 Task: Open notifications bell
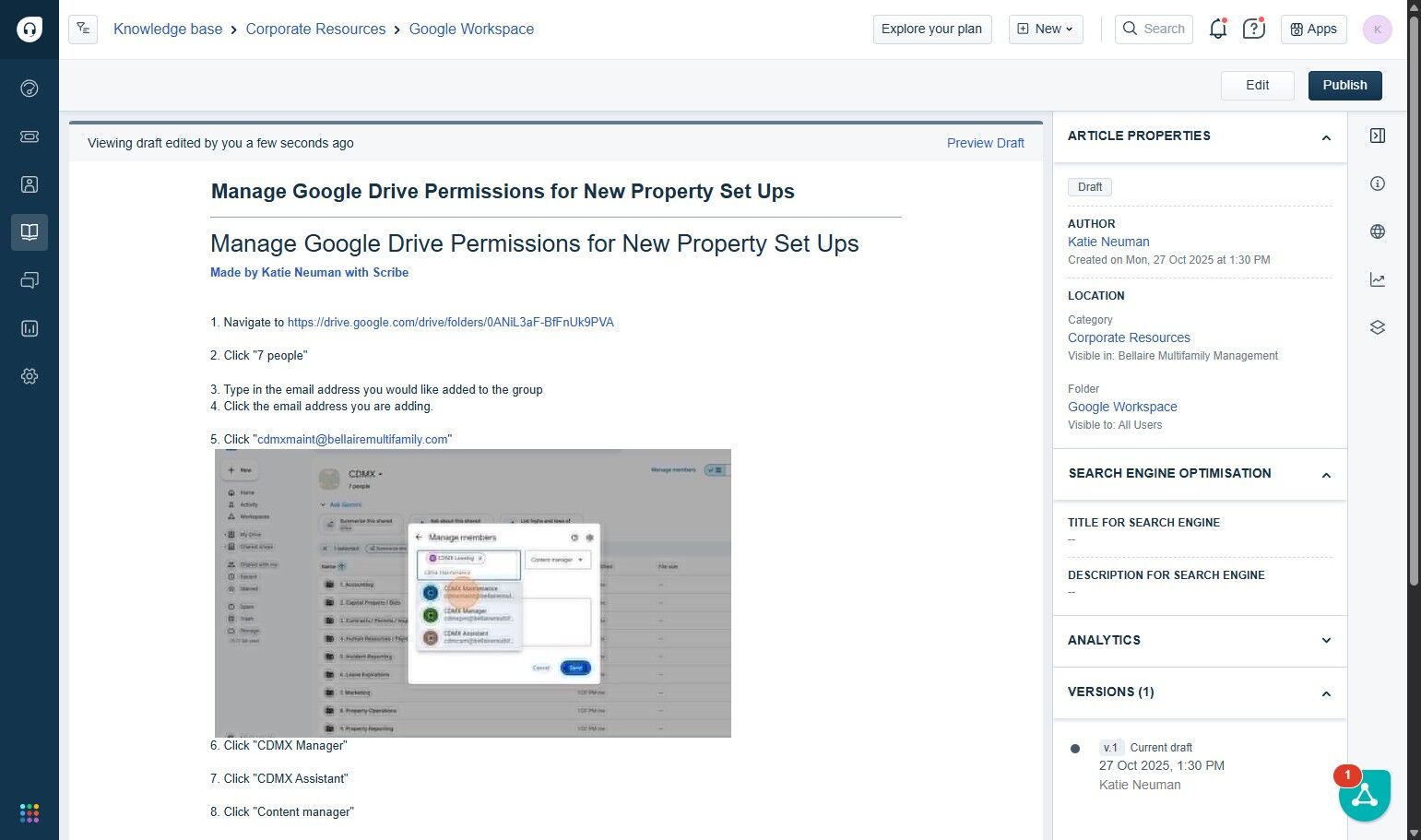[1218, 29]
